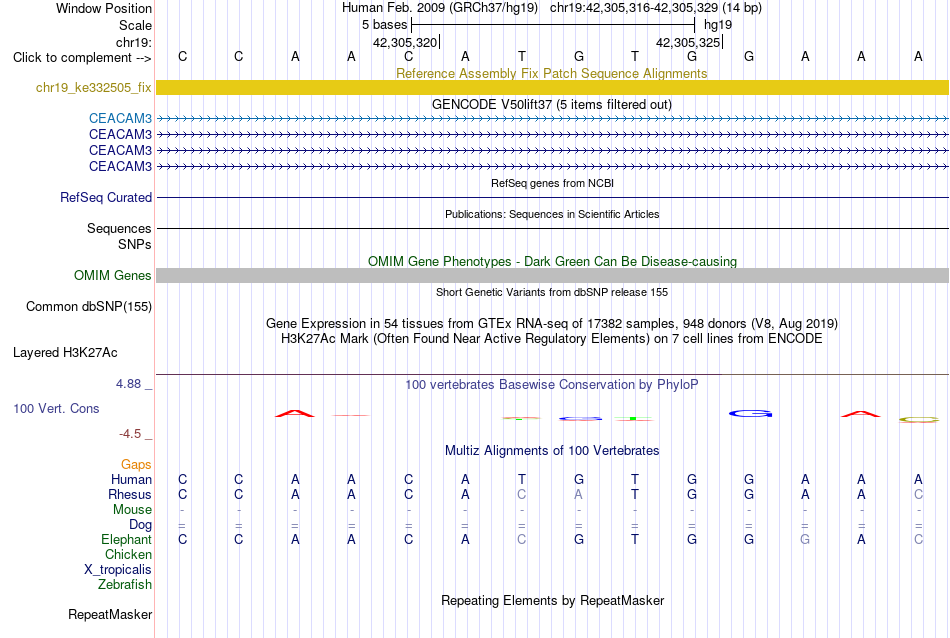Click the Sequences track label
The width and height of the screenshot is (950, 638).
pos(119,228)
